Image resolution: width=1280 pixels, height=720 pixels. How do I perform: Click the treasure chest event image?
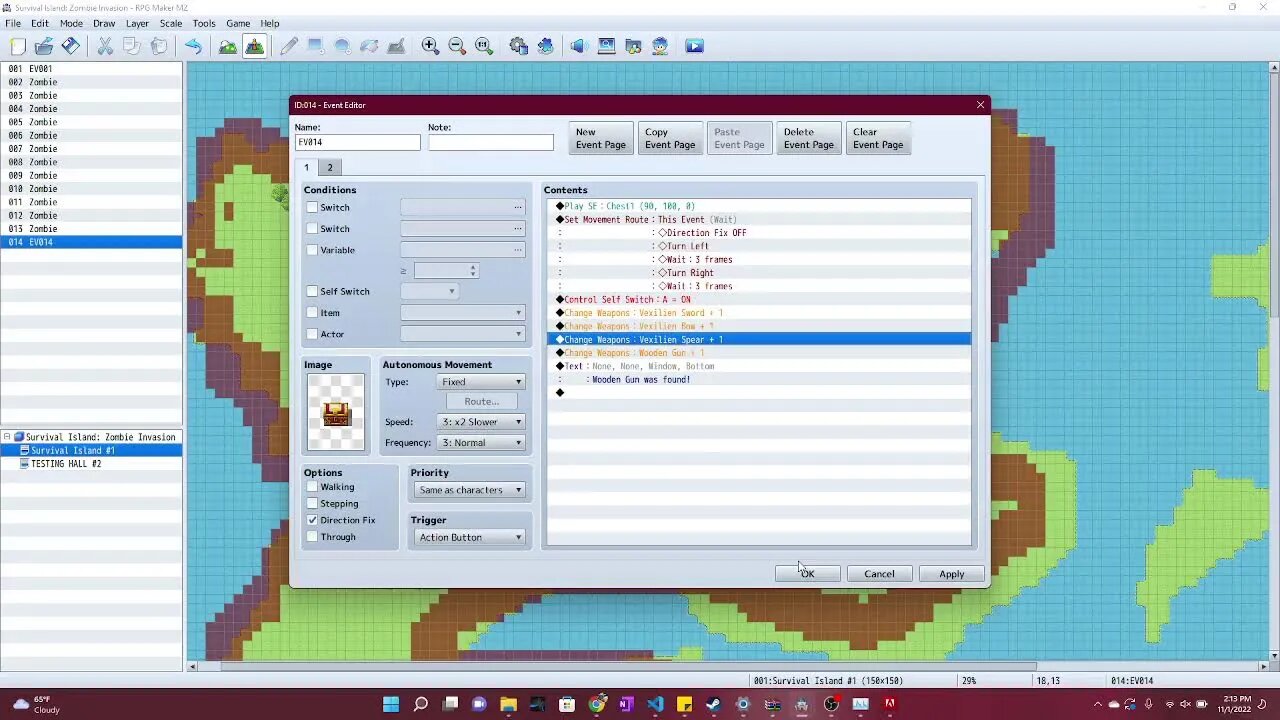point(336,412)
